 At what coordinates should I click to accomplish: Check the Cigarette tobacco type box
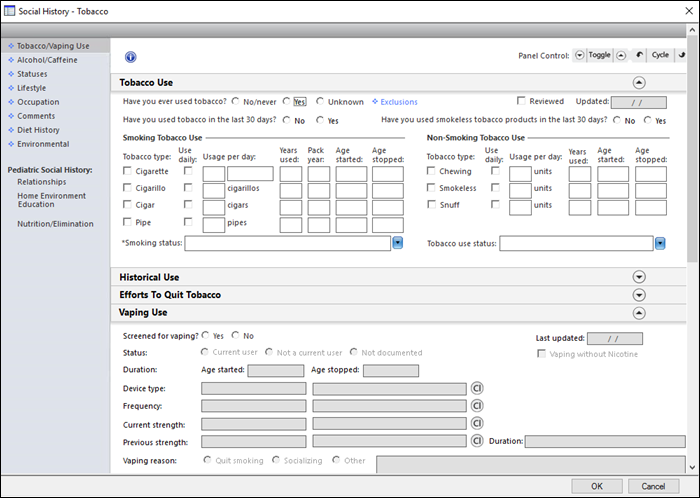(128, 173)
